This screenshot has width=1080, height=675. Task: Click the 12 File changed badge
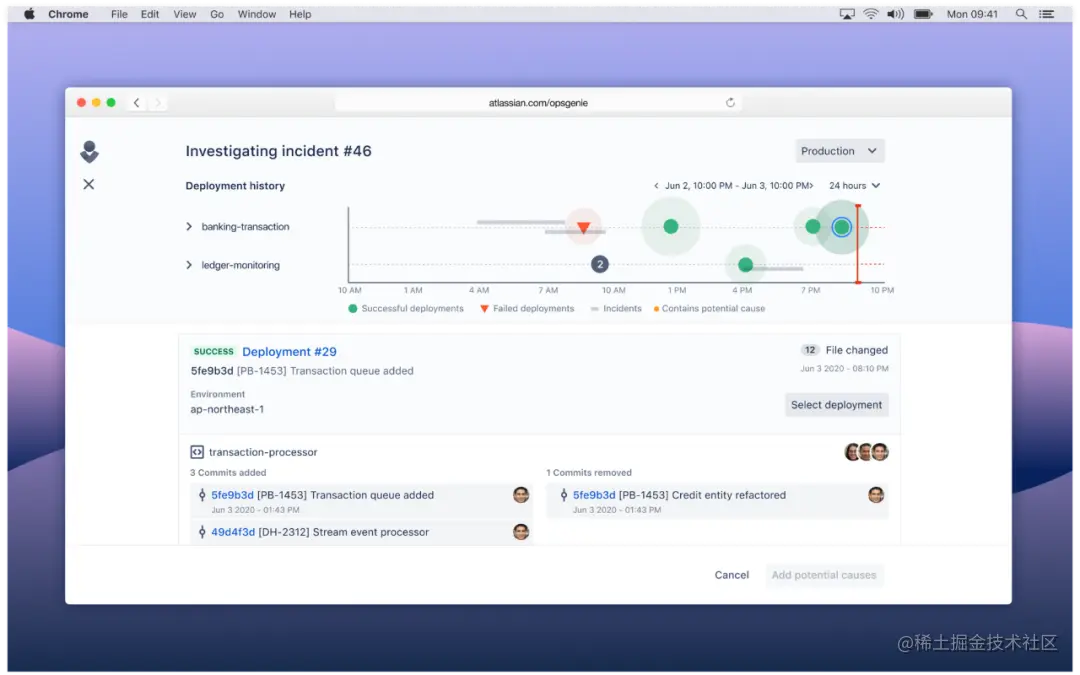pyautogui.click(x=810, y=350)
